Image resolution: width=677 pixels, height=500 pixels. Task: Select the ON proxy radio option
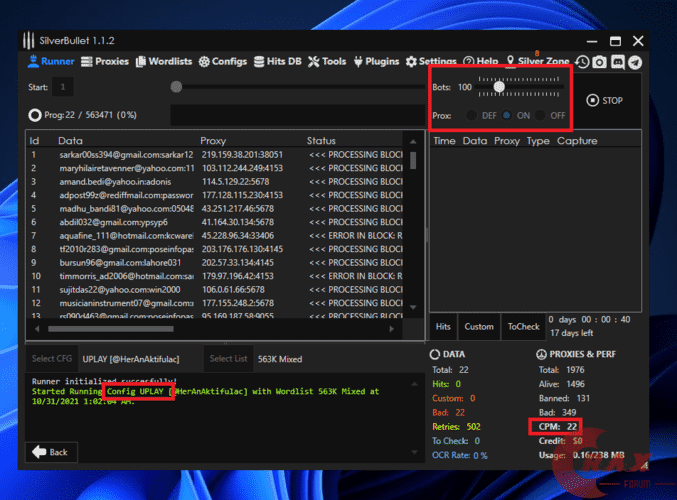click(x=507, y=115)
